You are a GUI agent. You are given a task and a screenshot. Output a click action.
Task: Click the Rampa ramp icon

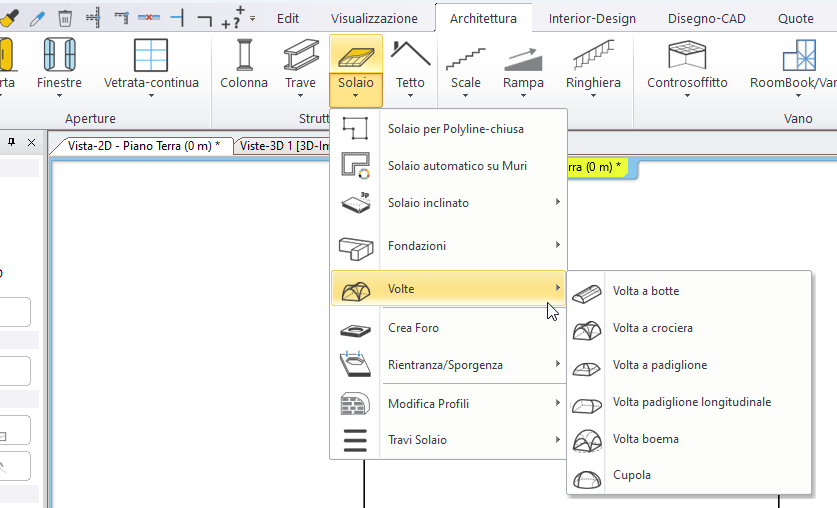coord(523,59)
